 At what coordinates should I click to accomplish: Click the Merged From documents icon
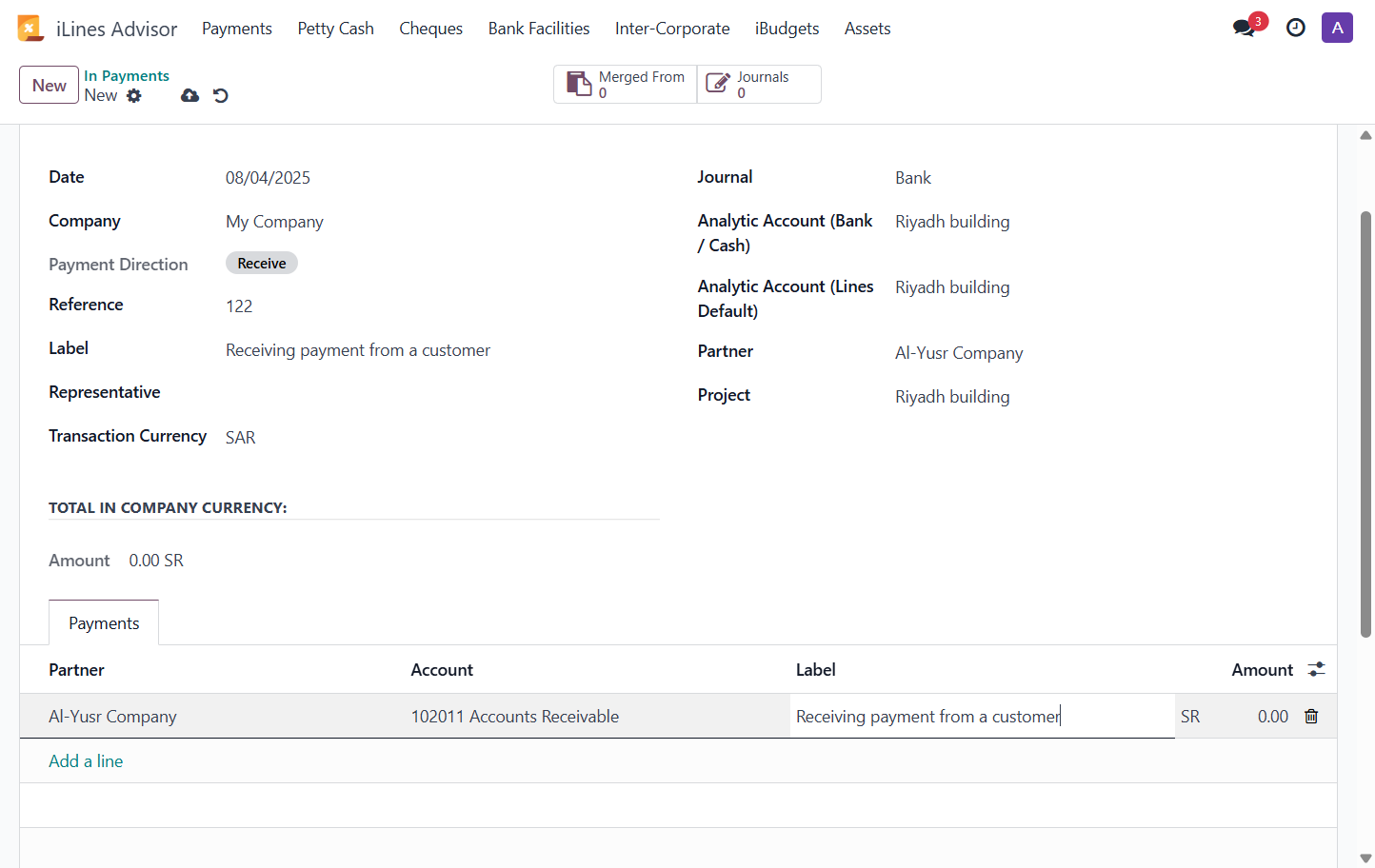point(579,84)
